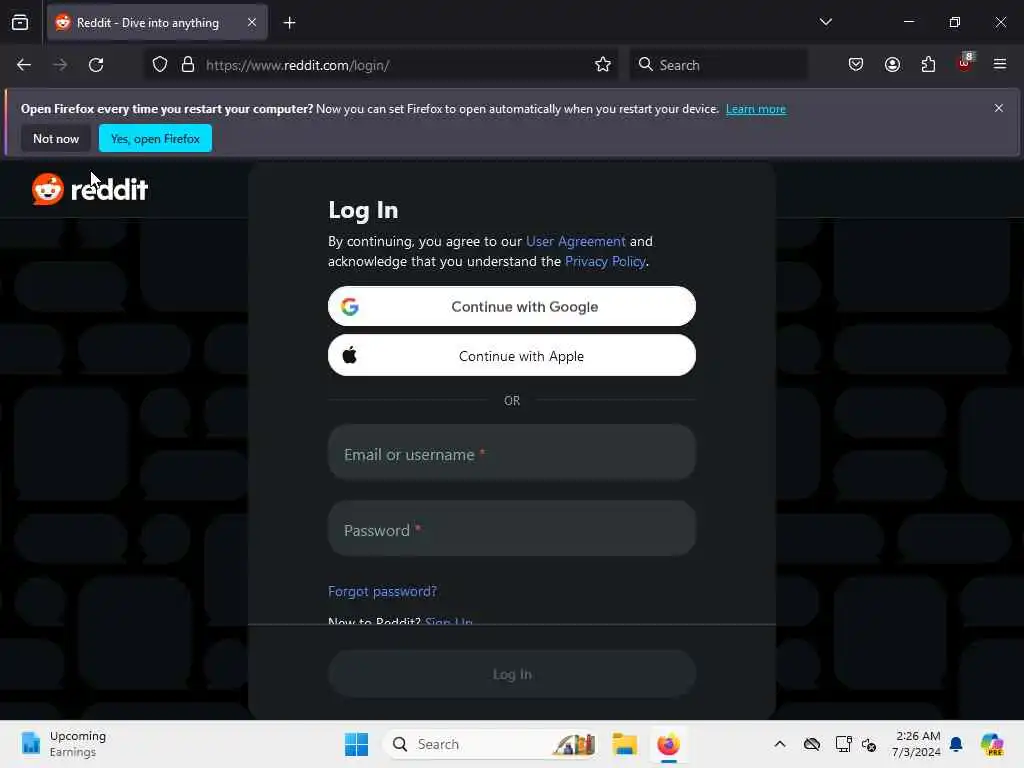Click the Forgot password? link

pyautogui.click(x=382, y=591)
